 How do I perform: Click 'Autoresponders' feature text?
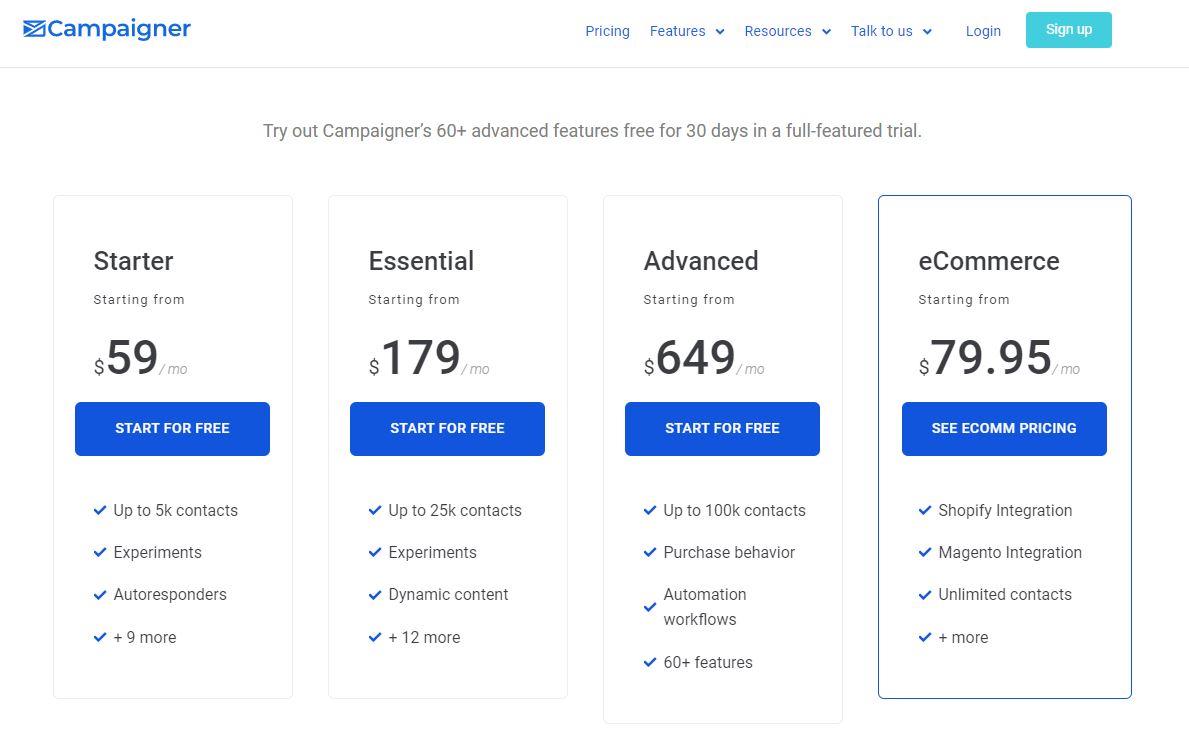(170, 595)
